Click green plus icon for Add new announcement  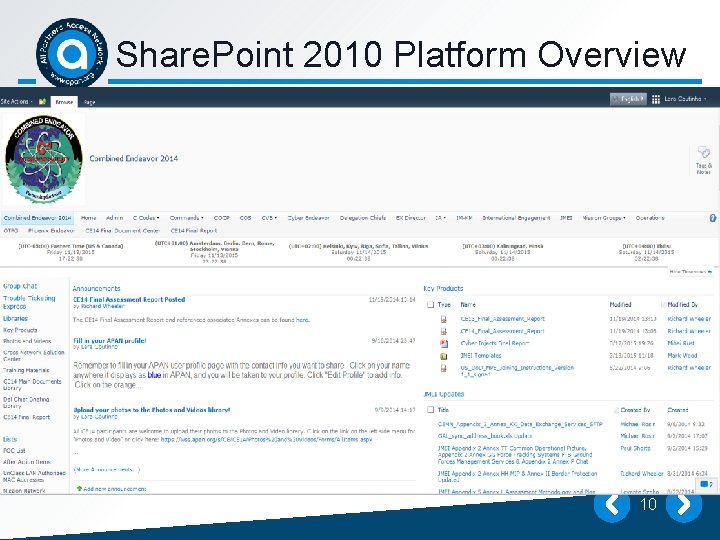pos(79,489)
